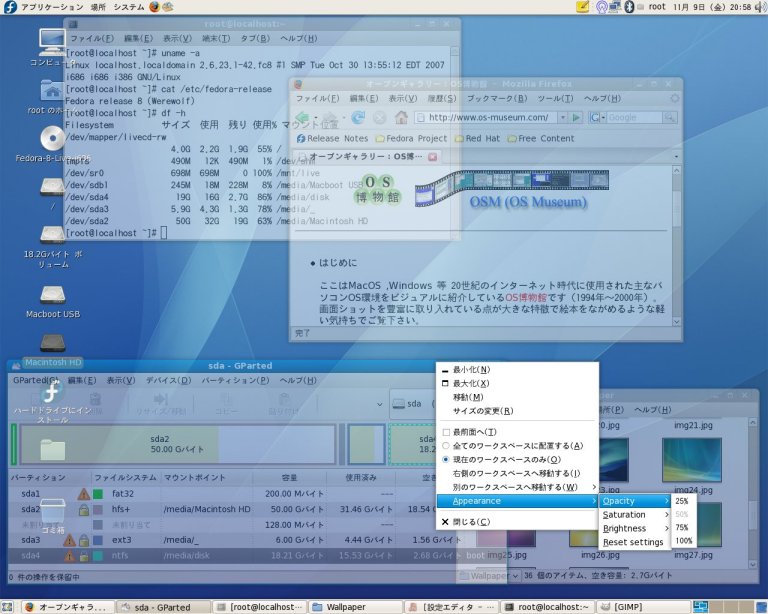The width and height of the screenshot is (768, 614).
Task: Click sticky note icon in top panel
Action: [x=582, y=7]
